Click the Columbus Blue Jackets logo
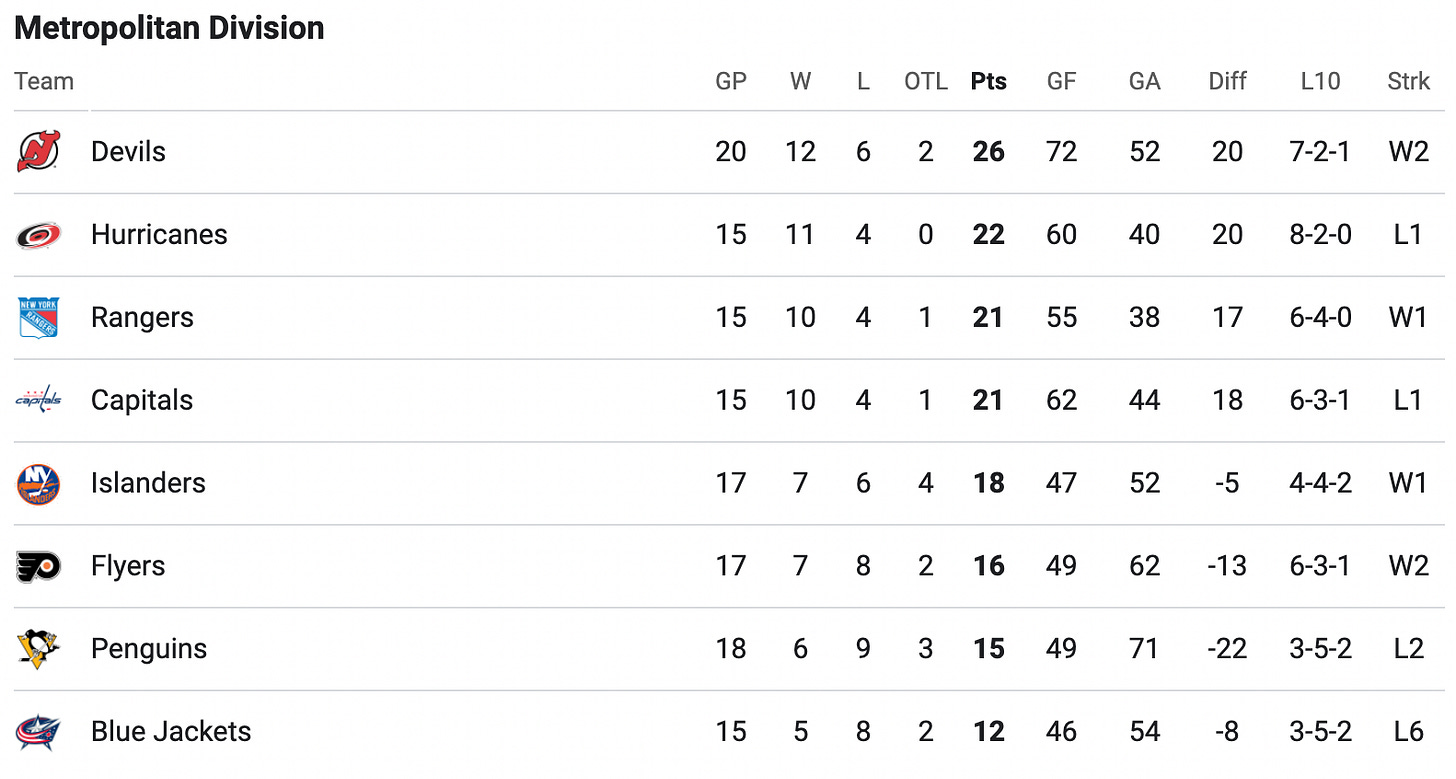 (x=39, y=732)
